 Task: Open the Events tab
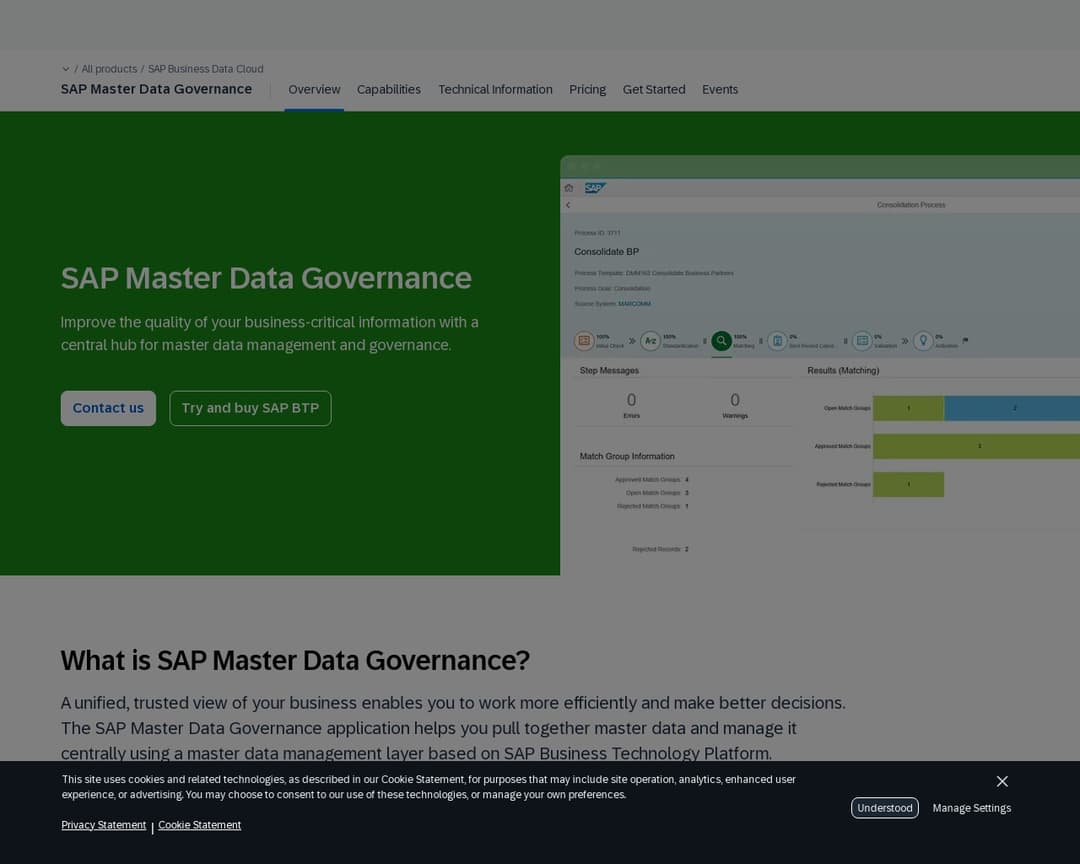(720, 90)
